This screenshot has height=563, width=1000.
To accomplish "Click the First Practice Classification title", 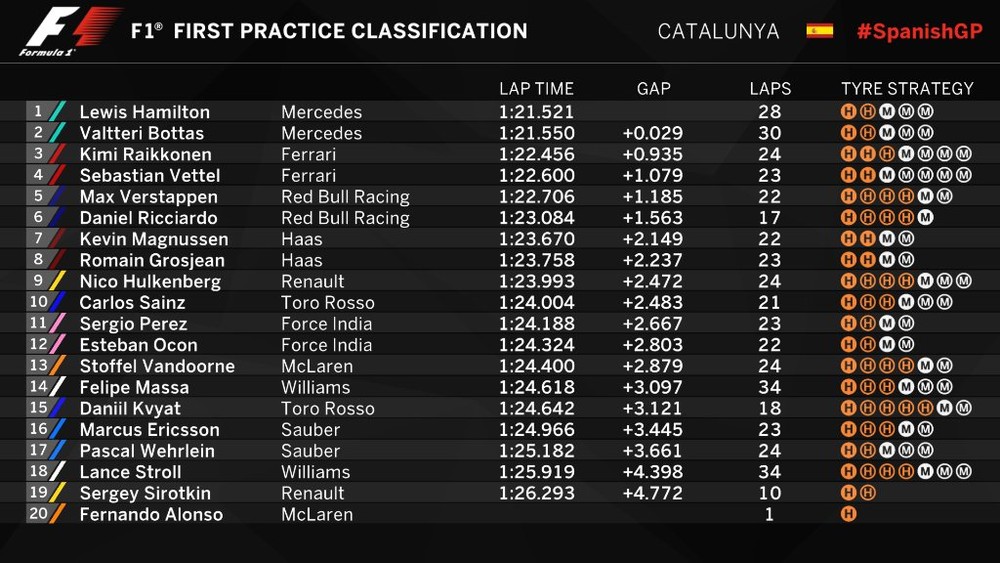I will (329, 31).
